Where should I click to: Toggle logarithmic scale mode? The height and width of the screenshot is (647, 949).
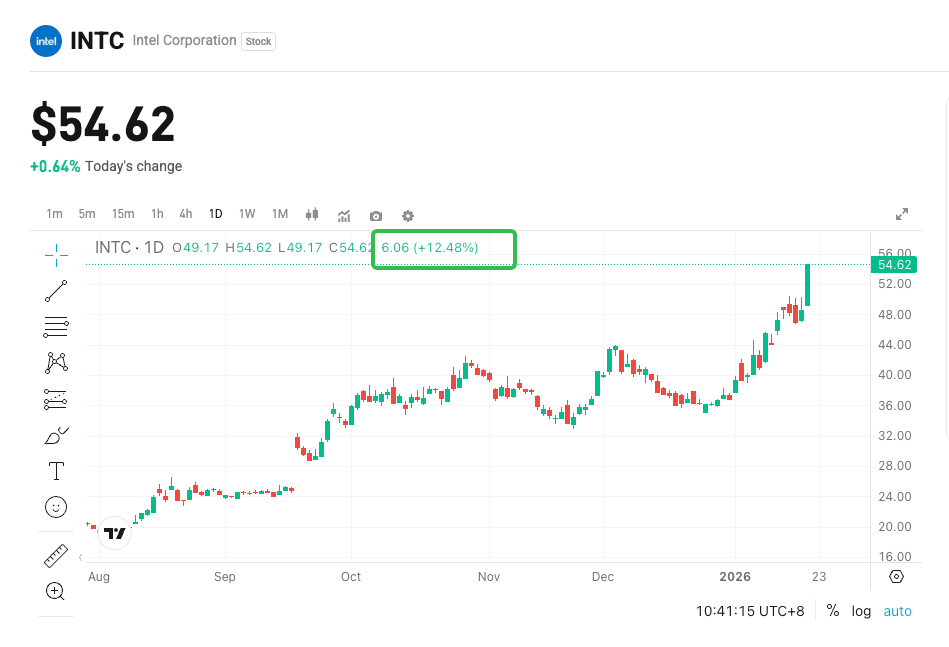click(861, 611)
